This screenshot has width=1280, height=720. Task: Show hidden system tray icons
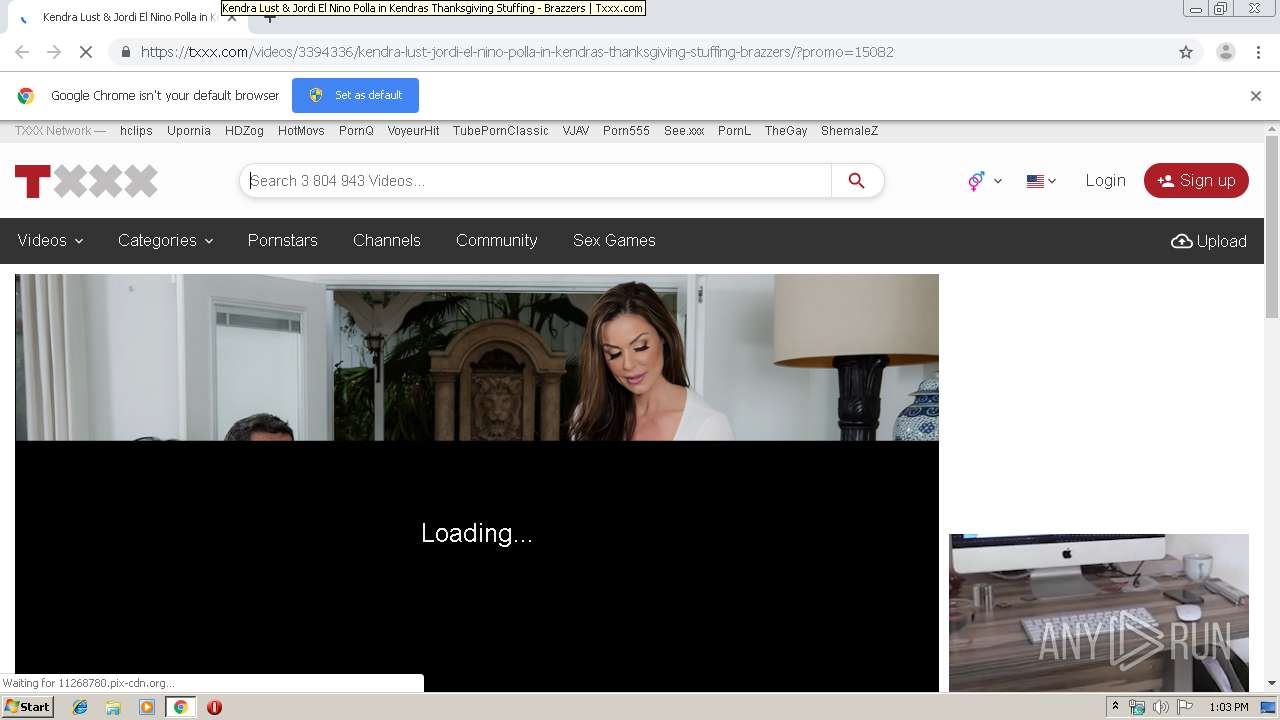point(1115,707)
